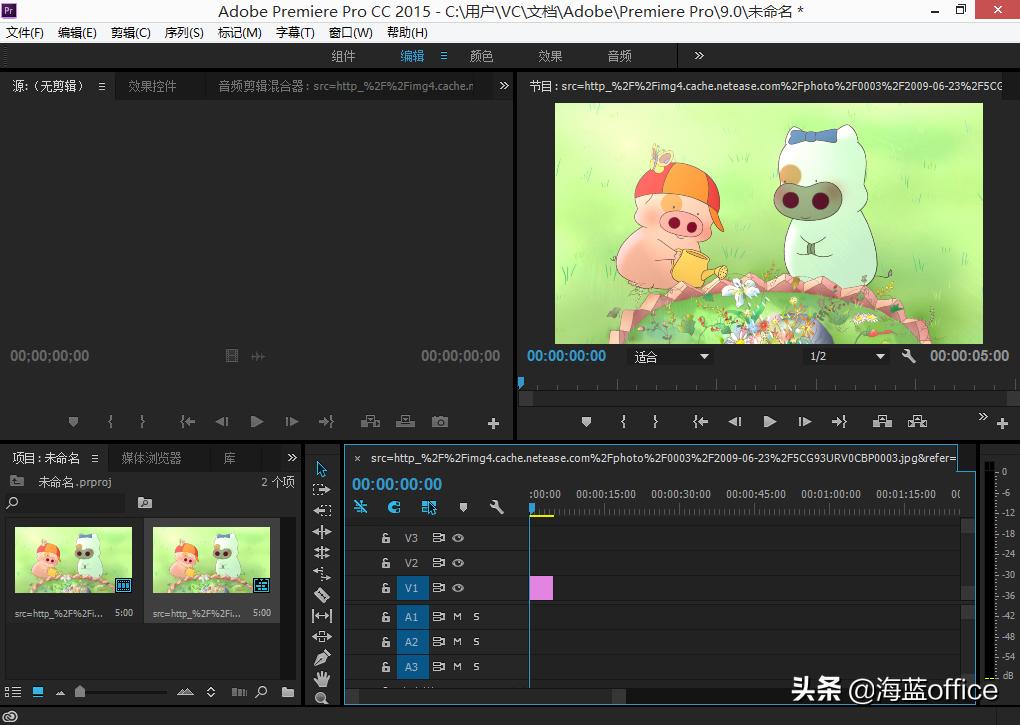Expand the hidden panel options with the double chevron
This screenshot has height=725, width=1020.
[x=983, y=417]
